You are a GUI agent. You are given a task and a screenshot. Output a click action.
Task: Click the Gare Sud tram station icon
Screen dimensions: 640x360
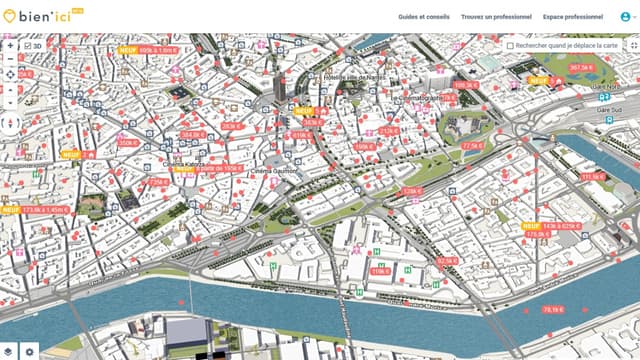[x=609, y=120]
